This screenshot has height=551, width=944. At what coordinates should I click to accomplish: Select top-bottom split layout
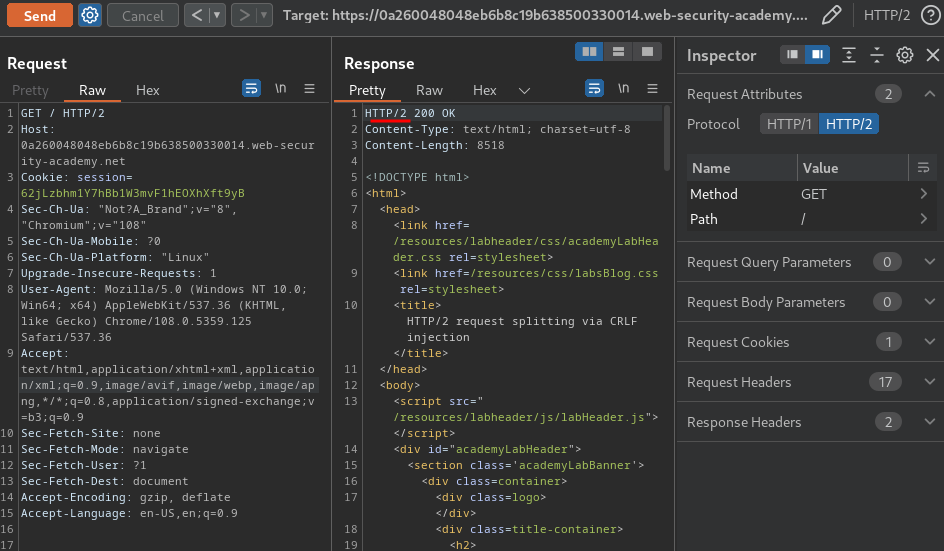618,52
